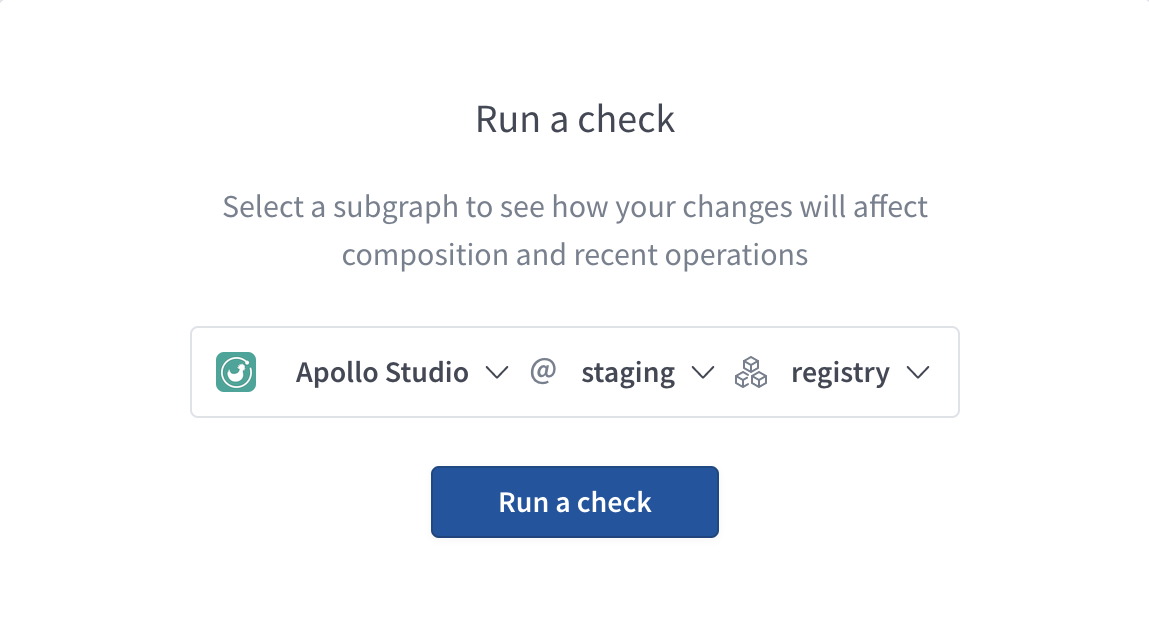Click Run a check to start the check

click(574, 501)
